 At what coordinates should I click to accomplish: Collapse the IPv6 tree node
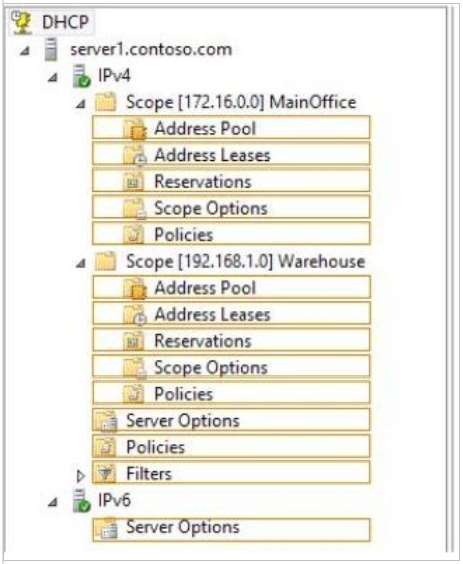click(x=53, y=501)
